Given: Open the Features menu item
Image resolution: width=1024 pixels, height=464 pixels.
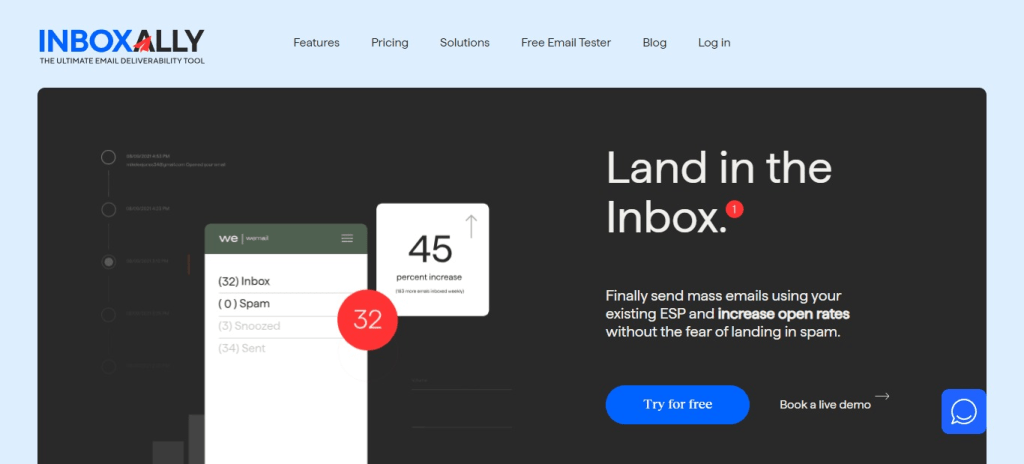Looking at the screenshot, I should [x=316, y=42].
